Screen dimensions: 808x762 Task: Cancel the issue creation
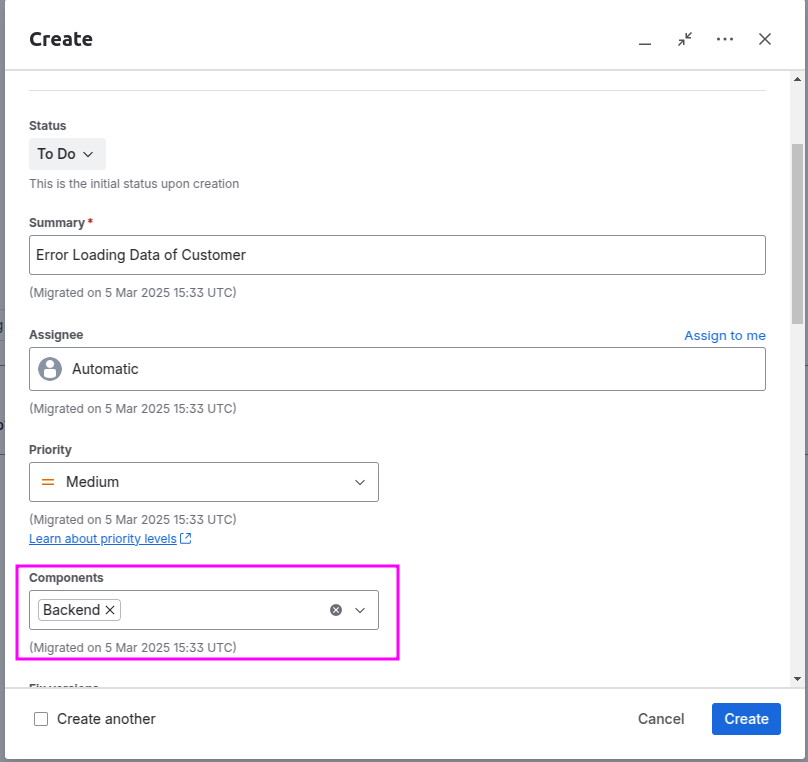[661, 719]
